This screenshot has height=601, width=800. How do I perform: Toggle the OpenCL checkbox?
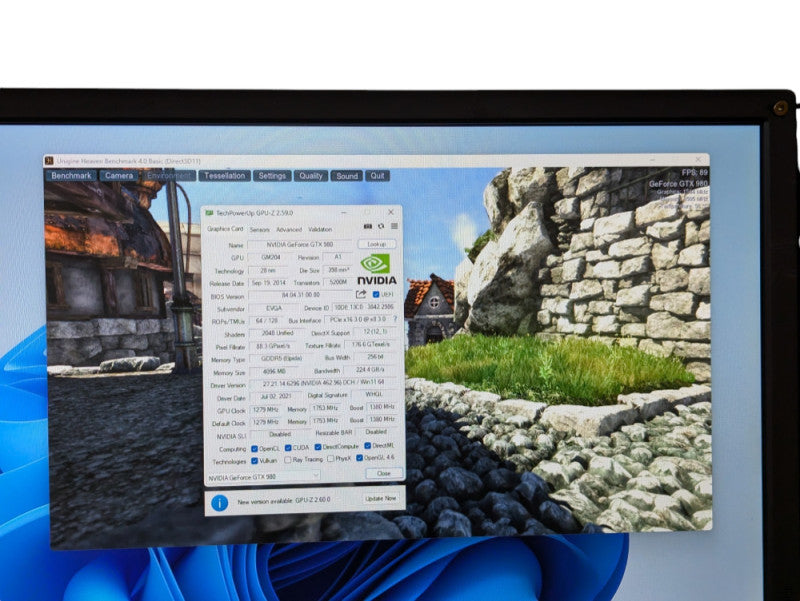(254, 448)
